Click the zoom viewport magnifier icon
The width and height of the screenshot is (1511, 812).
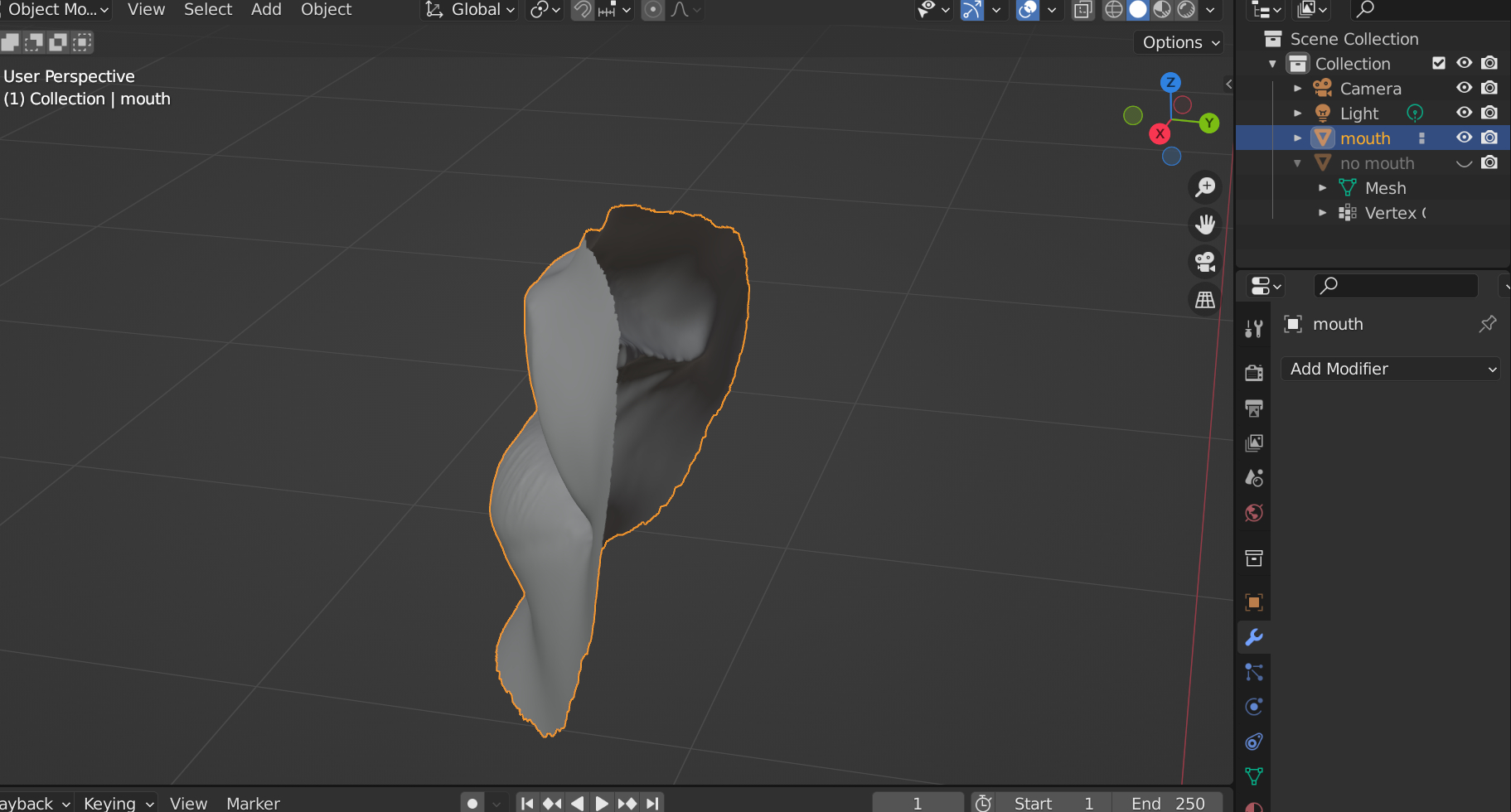point(1205,187)
